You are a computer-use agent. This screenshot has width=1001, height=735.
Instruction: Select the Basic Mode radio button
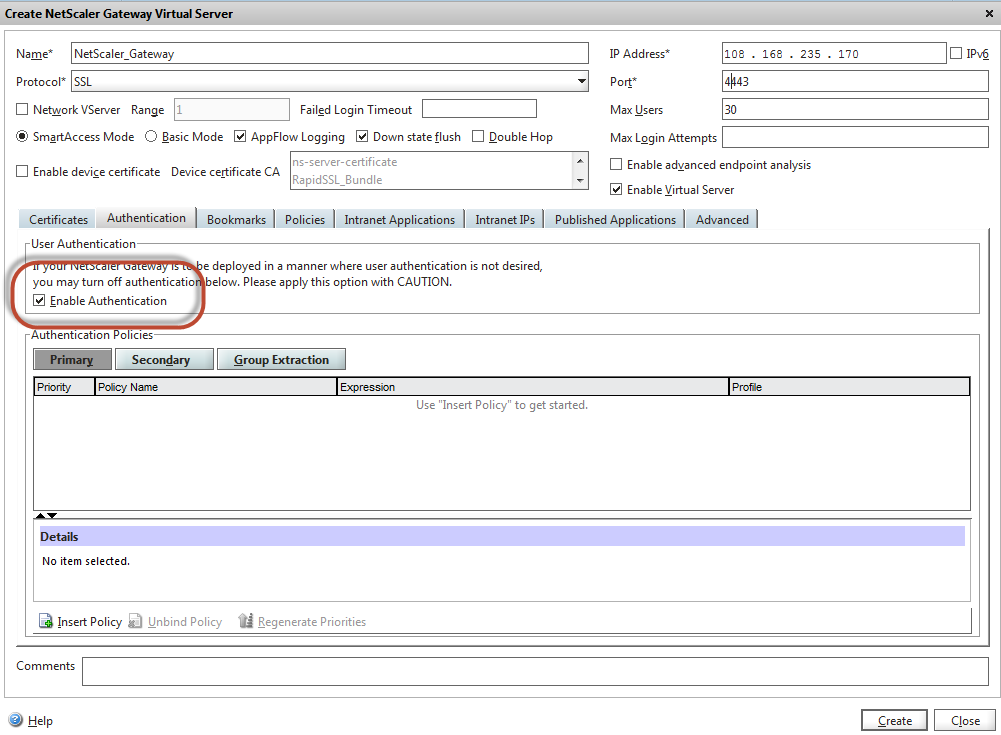click(x=152, y=137)
